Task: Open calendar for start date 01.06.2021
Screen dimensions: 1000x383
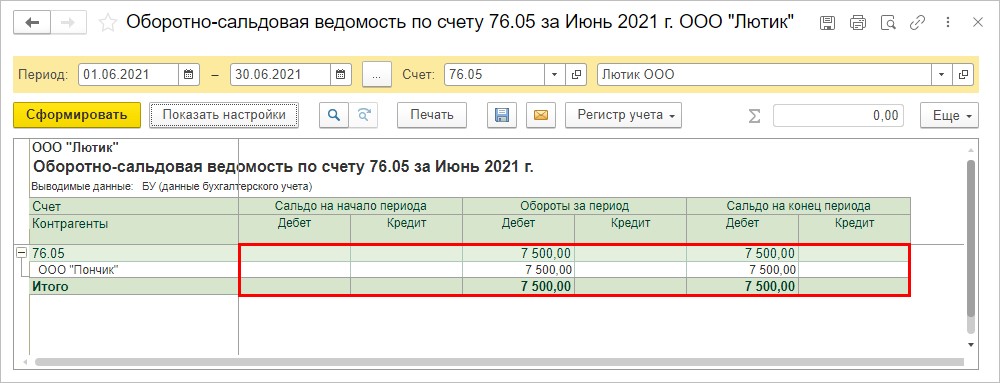Action: click(189, 75)
